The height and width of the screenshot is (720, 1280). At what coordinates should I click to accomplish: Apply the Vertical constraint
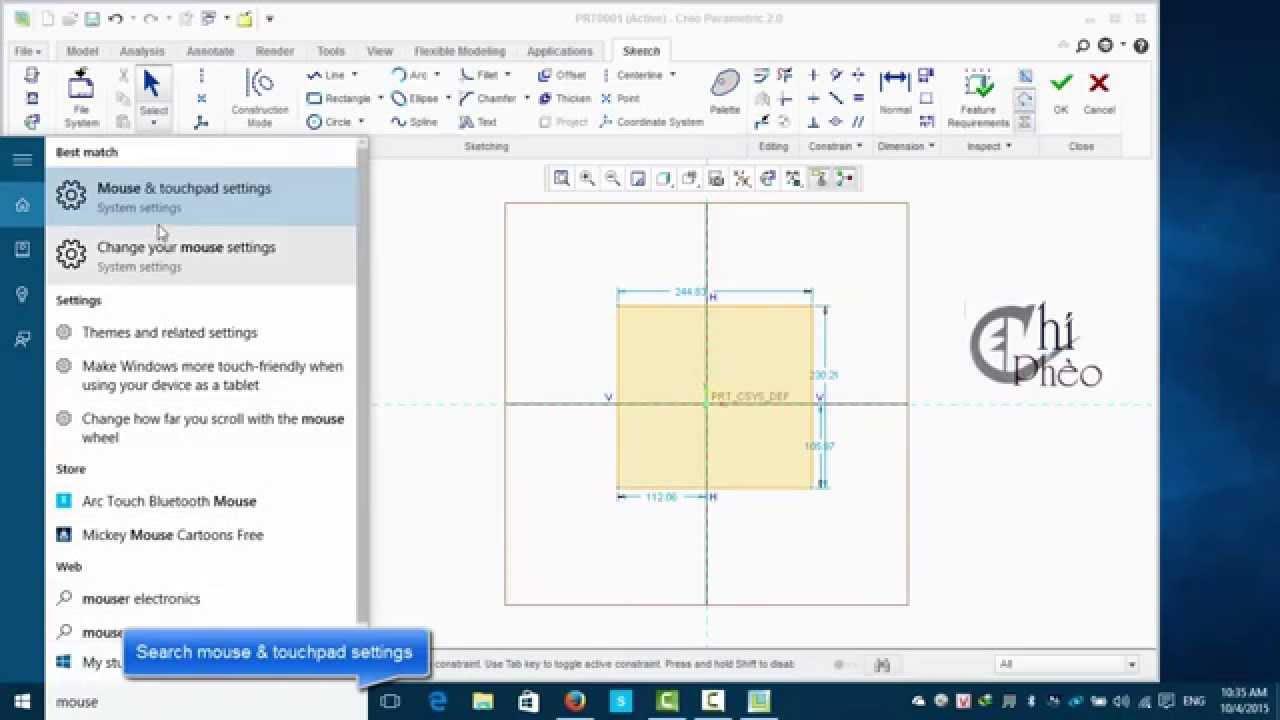click(813, 75)
